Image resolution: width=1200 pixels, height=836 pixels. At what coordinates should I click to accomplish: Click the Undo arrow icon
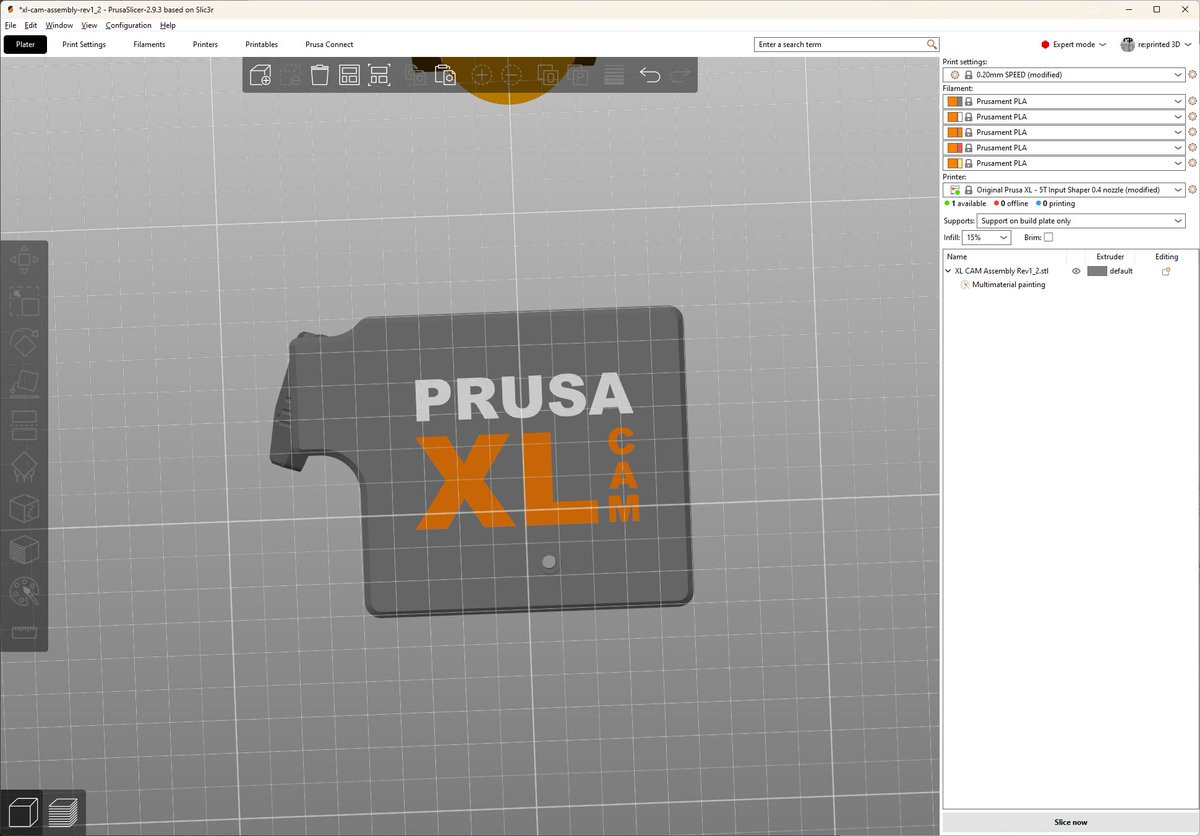(x=650, y=75)
